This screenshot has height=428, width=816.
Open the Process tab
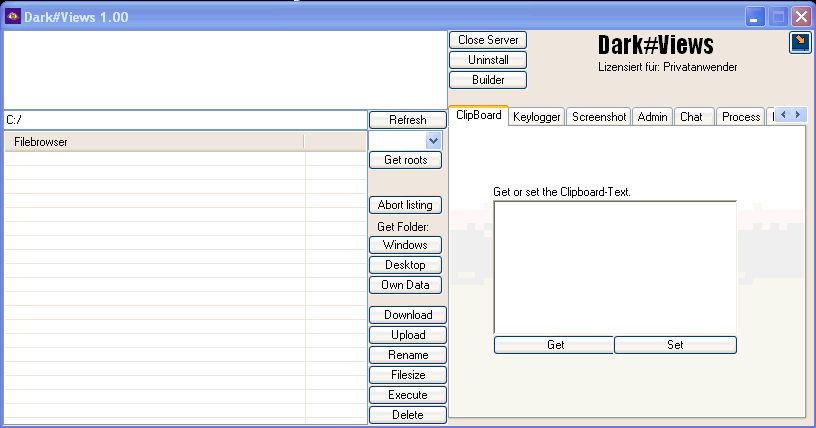pyautogui.click(x=740, y=117)
